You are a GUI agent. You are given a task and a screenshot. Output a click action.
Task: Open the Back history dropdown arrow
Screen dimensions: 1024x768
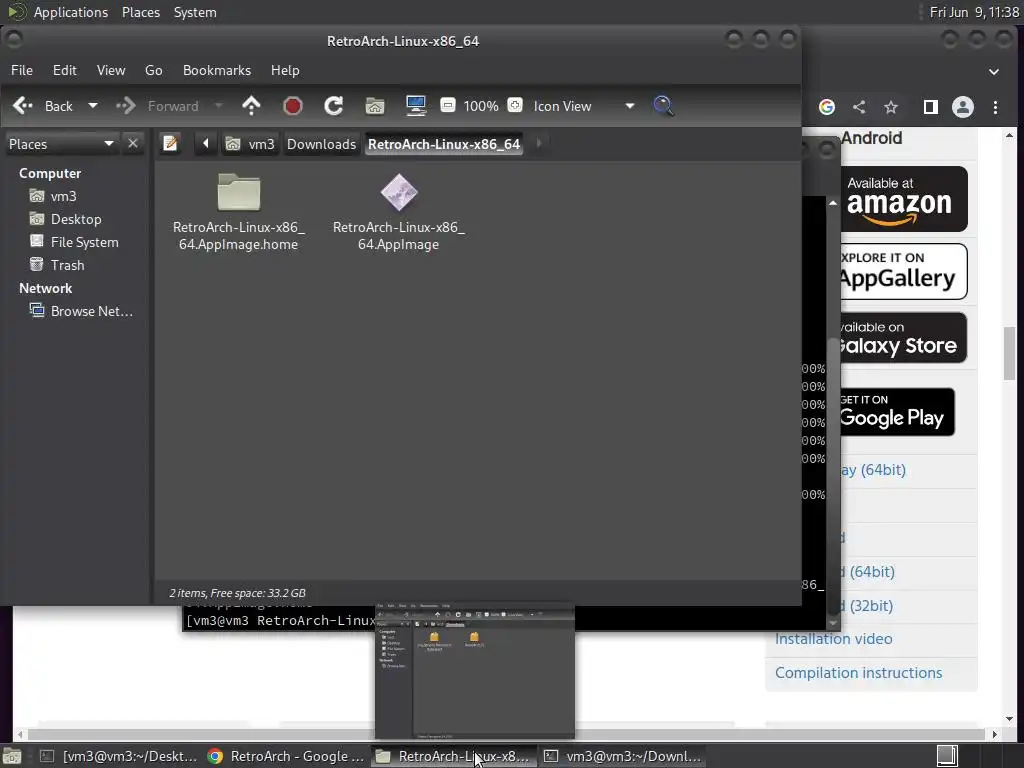(x=93, y=106)
